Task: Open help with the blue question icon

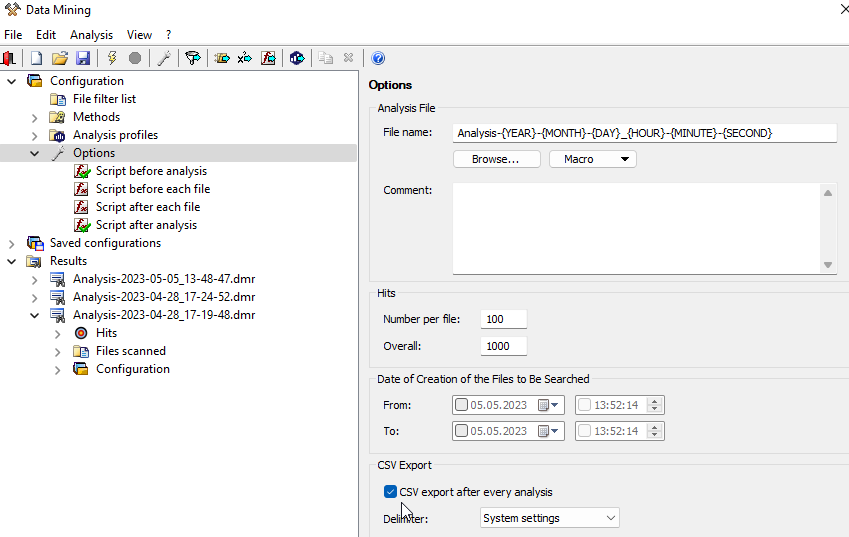Action: [378, 58]
